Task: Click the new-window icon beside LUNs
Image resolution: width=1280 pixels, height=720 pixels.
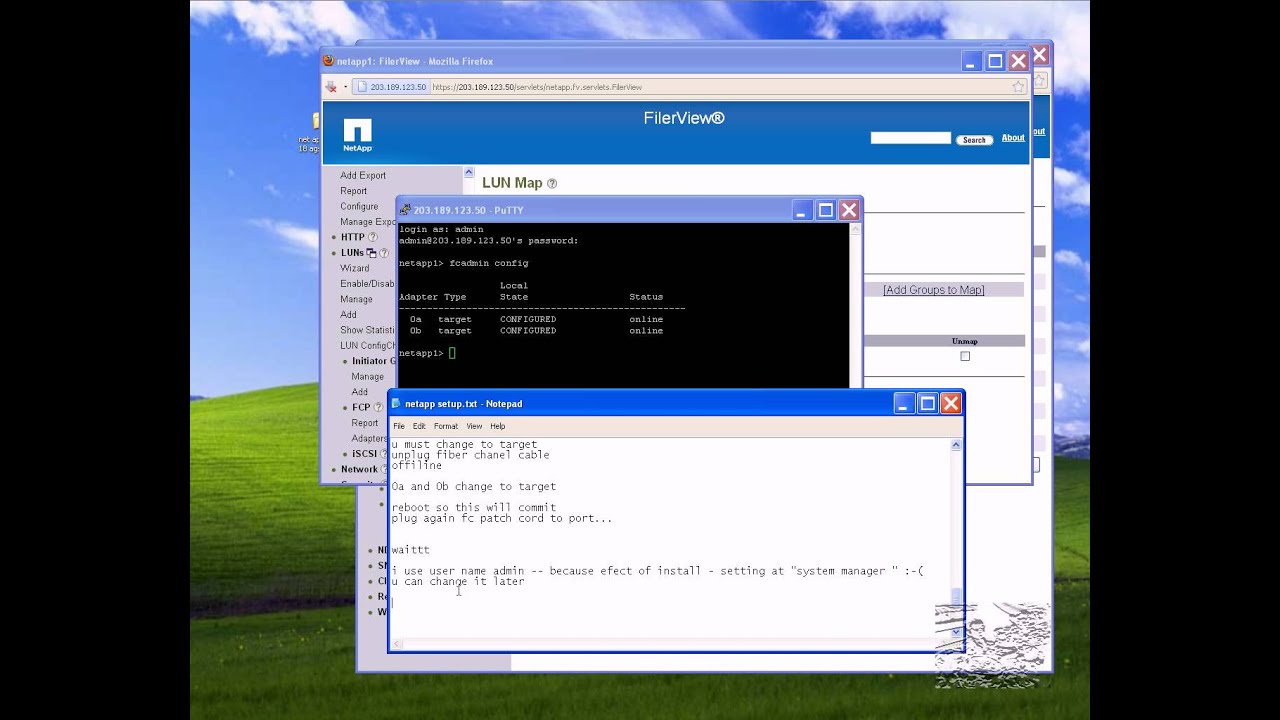Action: (371, 253)
